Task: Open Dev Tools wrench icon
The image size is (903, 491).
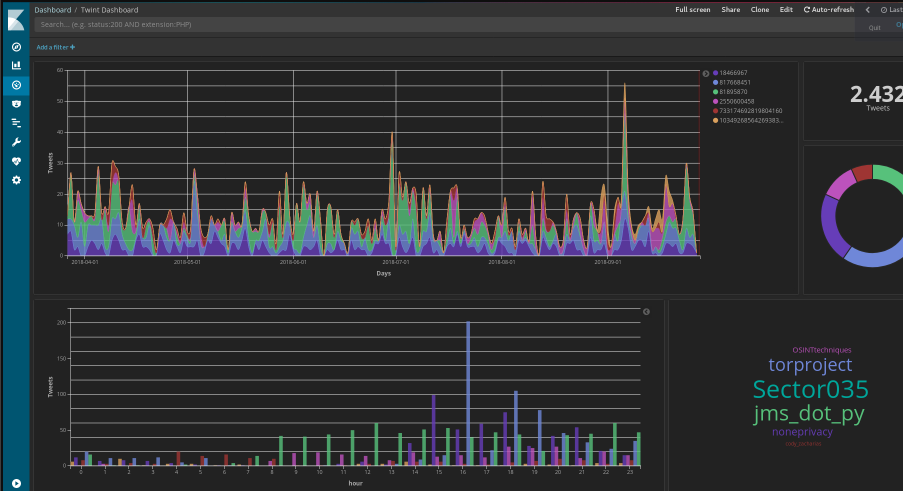Action: (16, 142)
